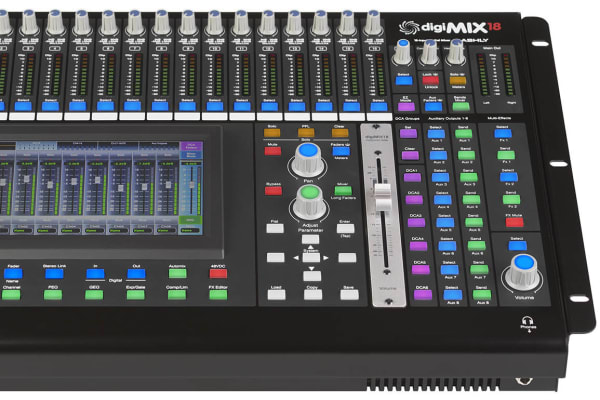This screenshot has height=400, width=600.
Task: Push the center System button
Action: click(x=311, y=257)
